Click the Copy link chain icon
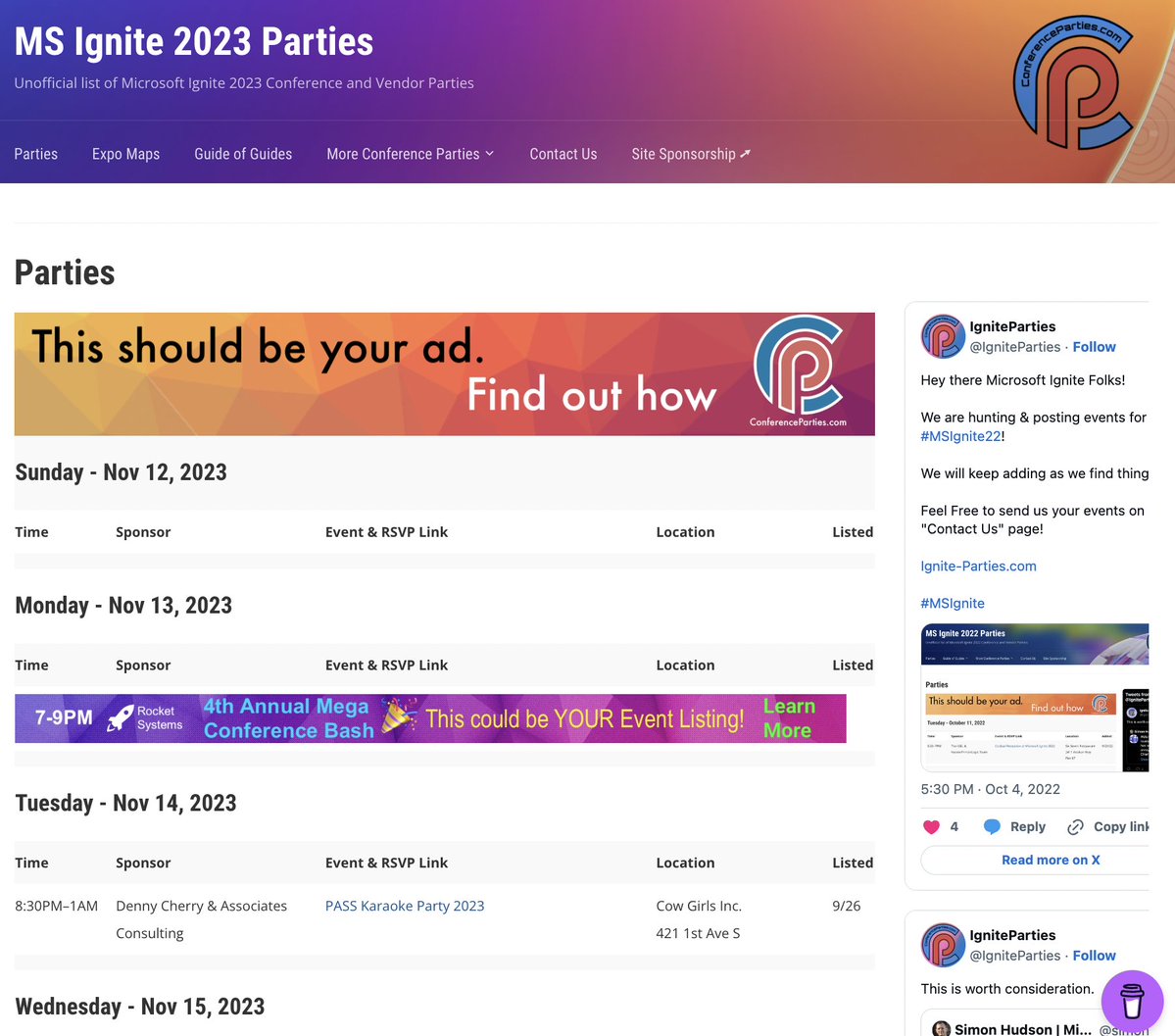The image size is (1175, 1036). [1075, 827]
